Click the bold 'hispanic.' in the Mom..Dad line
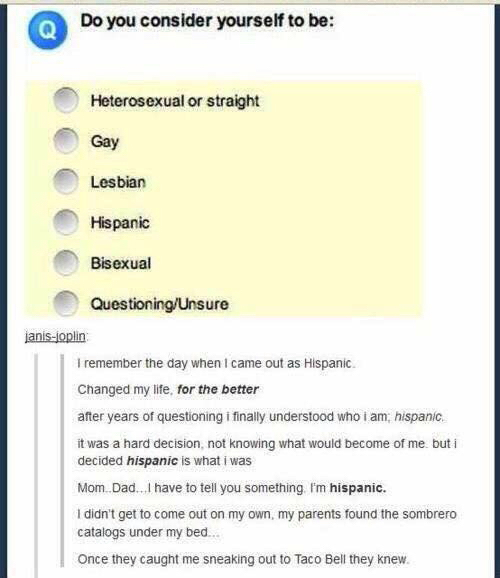 coord(358,488)
